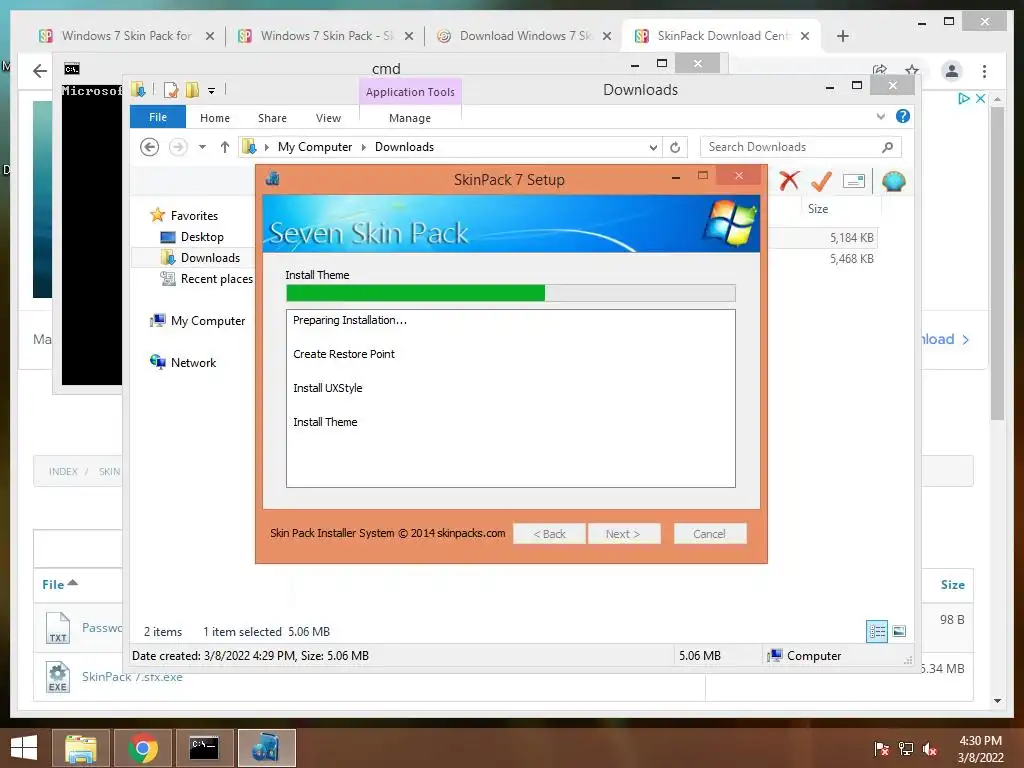
Task: Open the Windows Start button
Action: pyautogui.click(x=24, y=748)
